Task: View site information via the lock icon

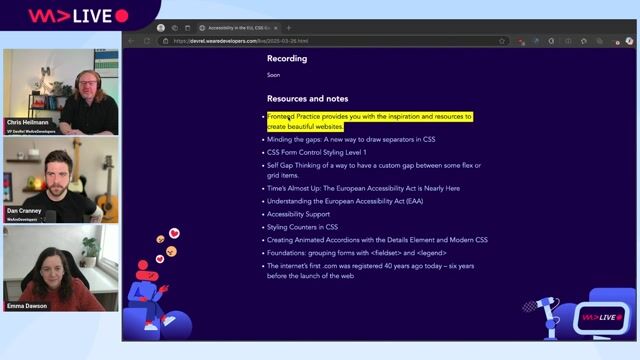Action: tap(165, 41)
